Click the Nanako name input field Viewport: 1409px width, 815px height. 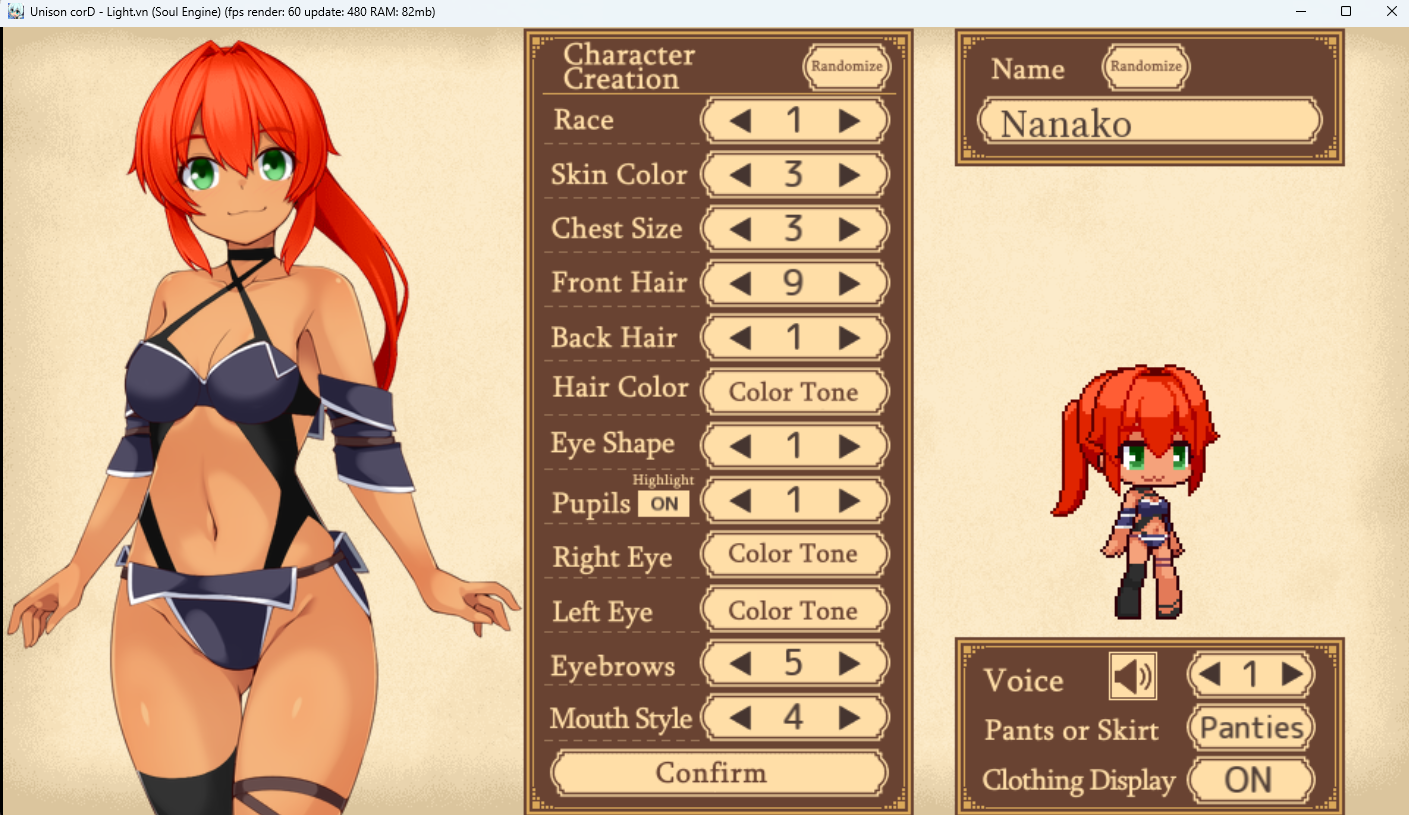click(x=1150, y=122)
